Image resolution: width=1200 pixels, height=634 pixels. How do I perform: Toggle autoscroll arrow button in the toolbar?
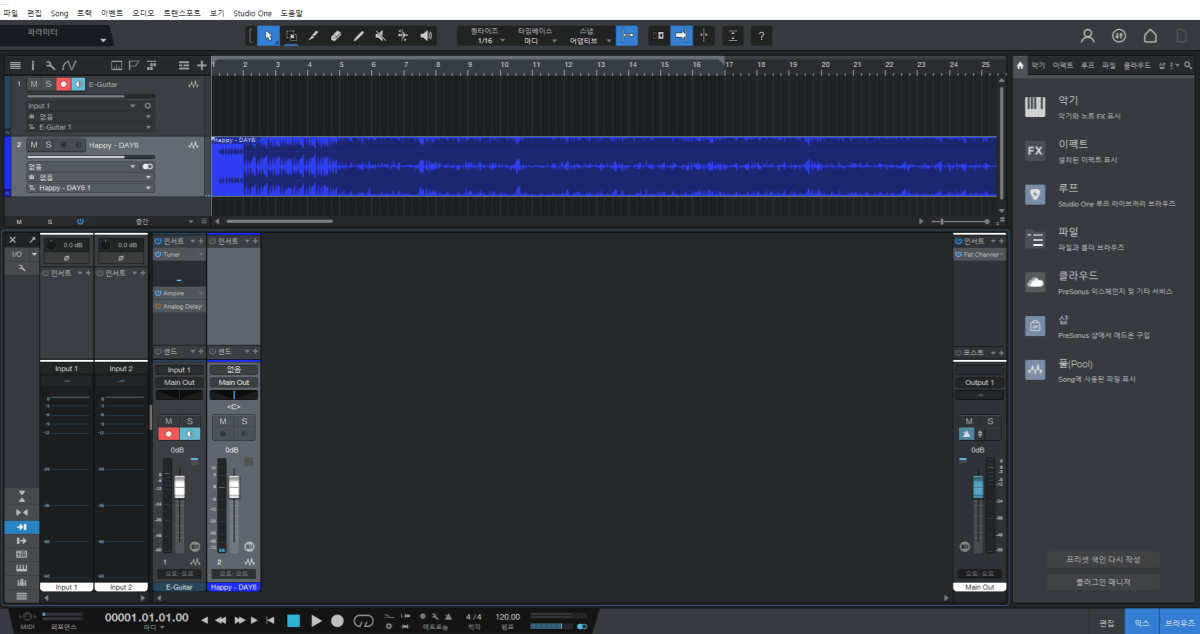coord(681,36)
